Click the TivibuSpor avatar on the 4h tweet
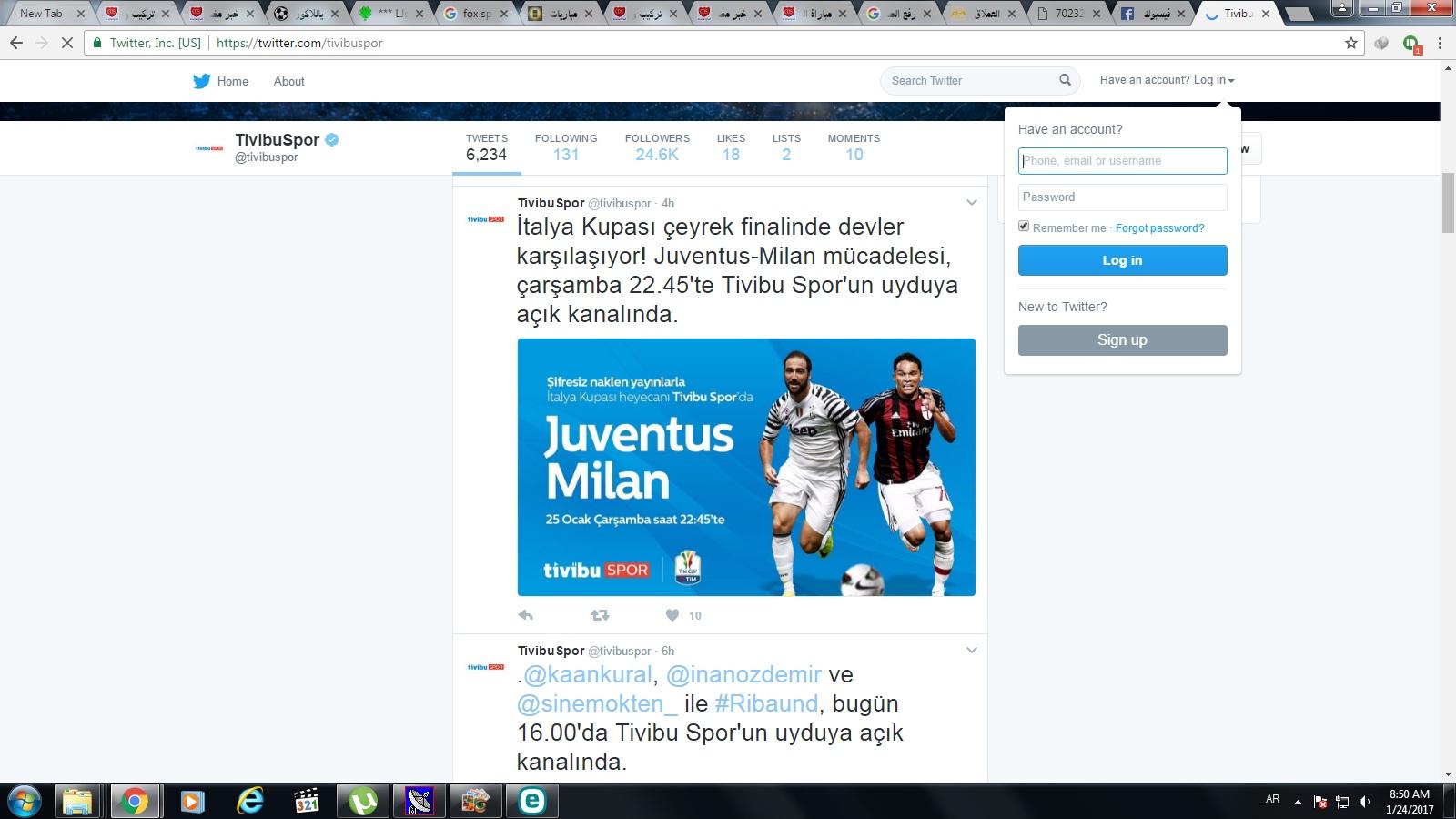 485,219
